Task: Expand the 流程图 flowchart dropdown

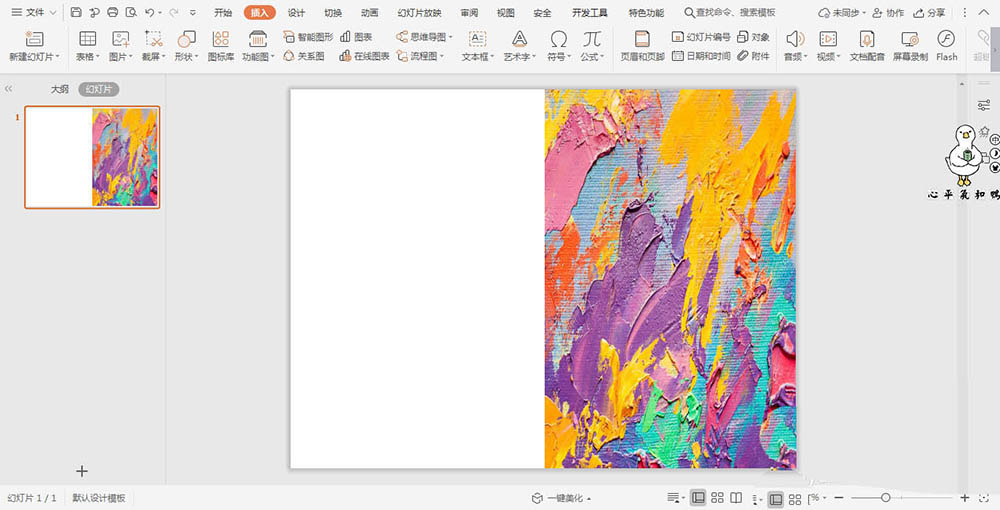Action: point(441,56)
